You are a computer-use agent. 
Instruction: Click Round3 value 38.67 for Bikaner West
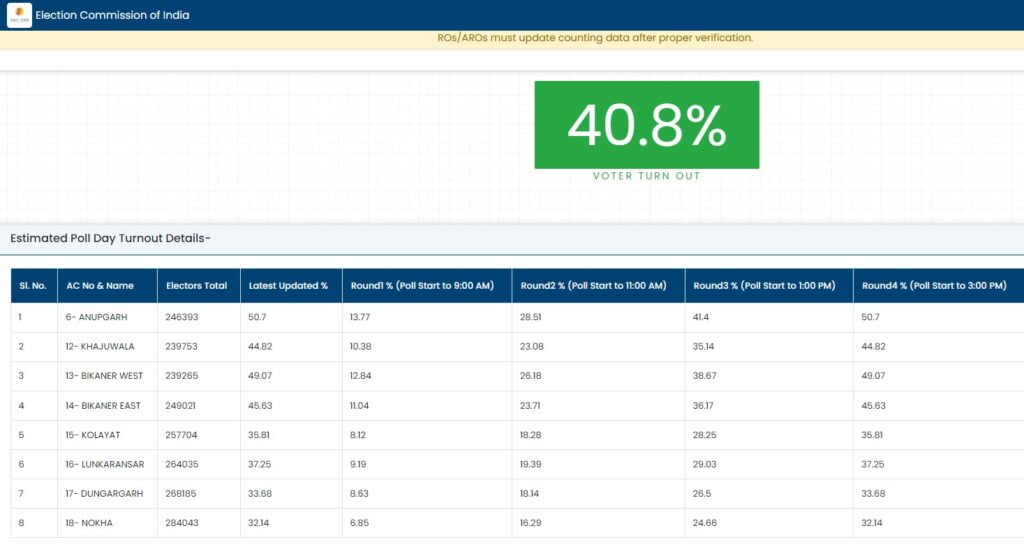point(705,376)
